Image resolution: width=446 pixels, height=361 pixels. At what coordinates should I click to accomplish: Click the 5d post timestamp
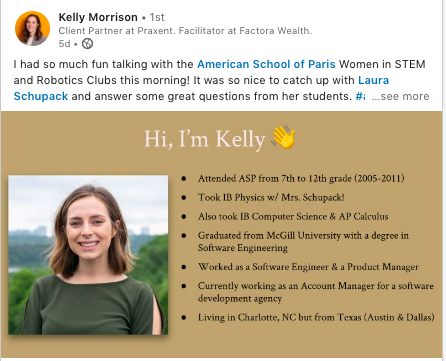point(64,44)
